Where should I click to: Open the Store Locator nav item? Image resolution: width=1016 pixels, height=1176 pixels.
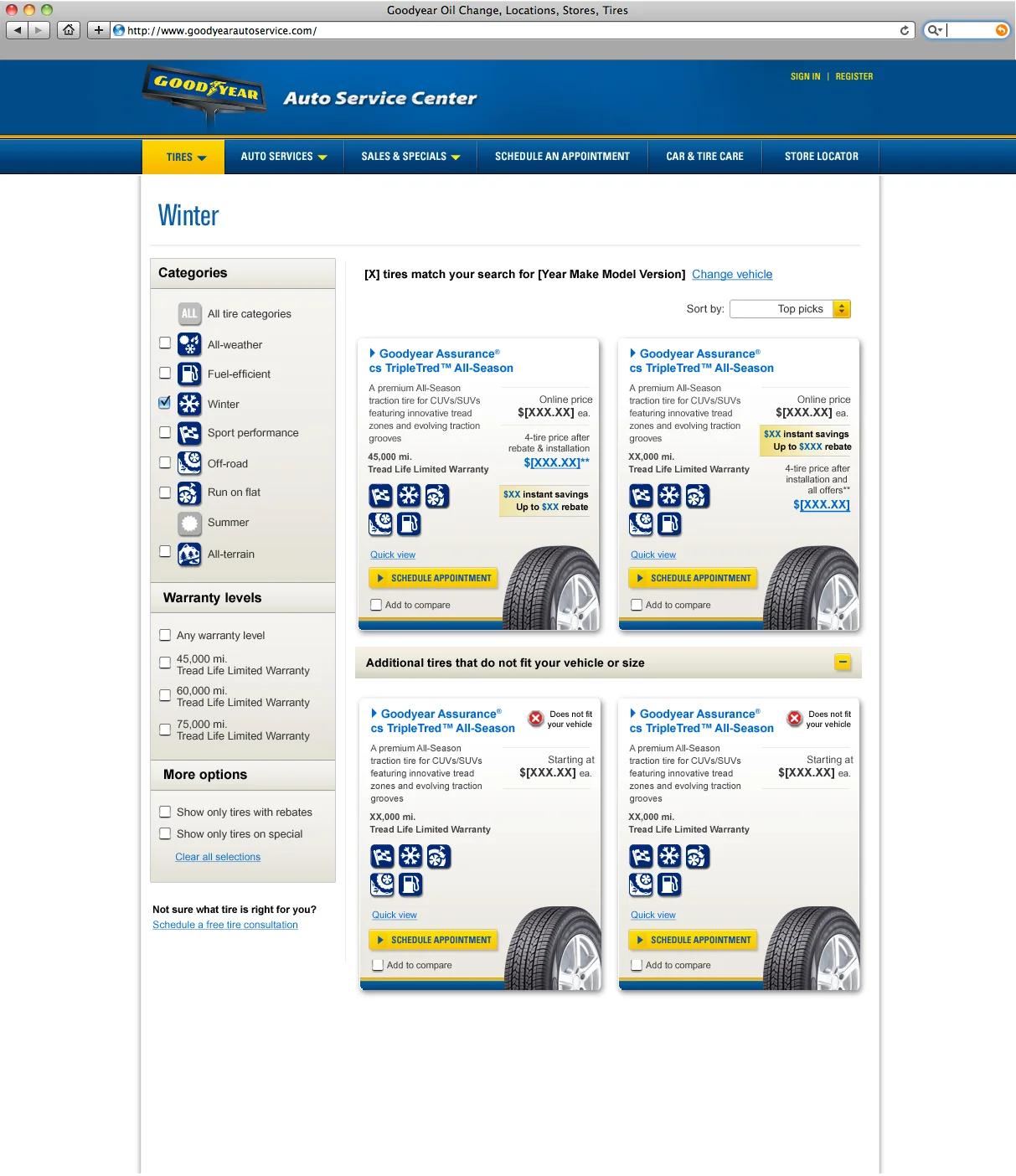tap(821, 157)
